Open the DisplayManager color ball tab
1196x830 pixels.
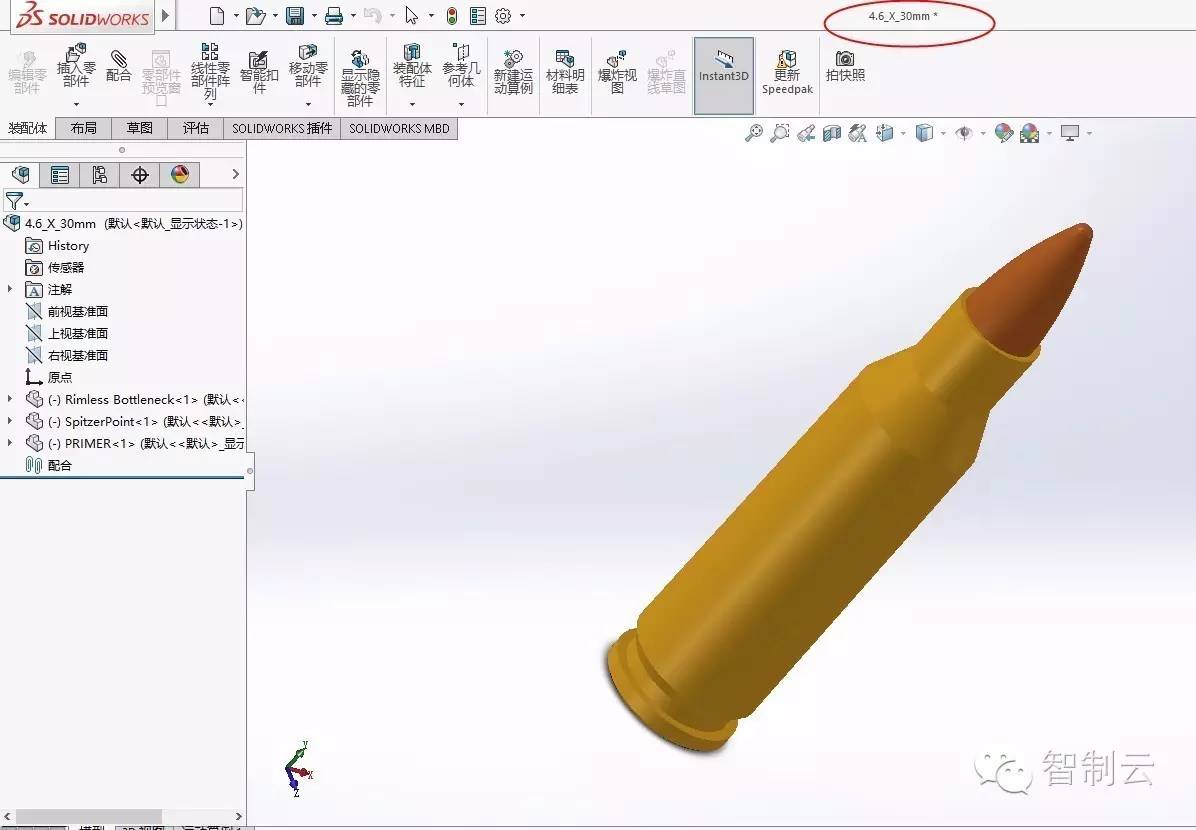[180, 175]
